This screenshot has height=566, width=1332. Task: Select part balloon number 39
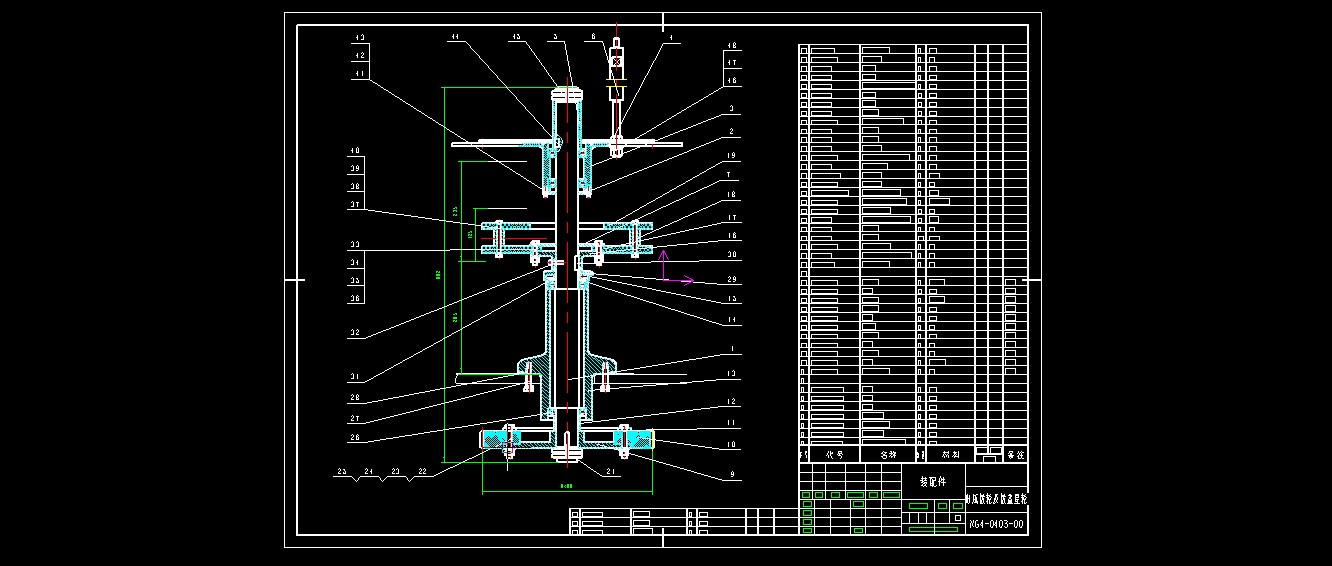355,169
